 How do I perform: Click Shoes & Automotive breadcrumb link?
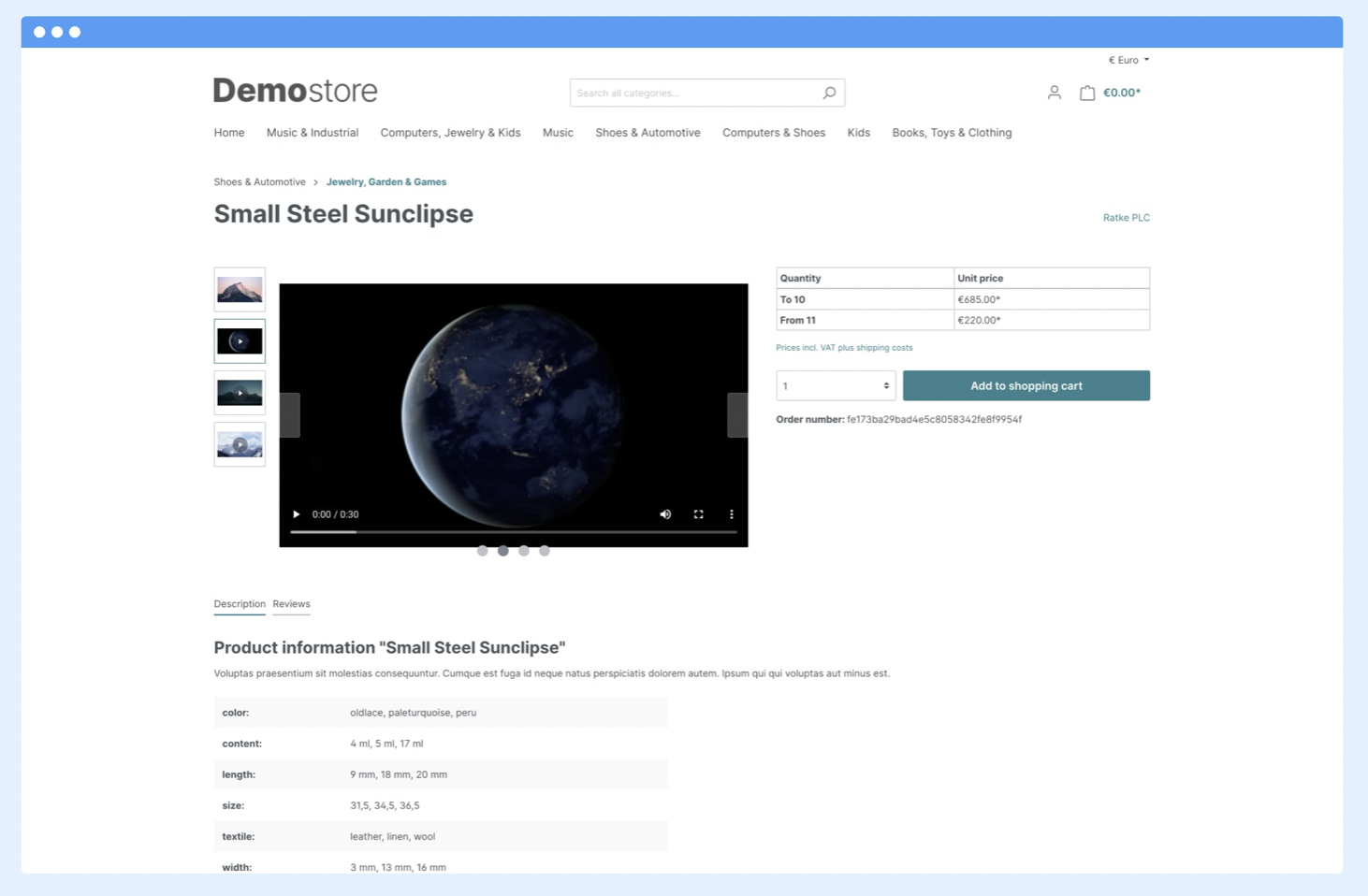click(259, 182)
